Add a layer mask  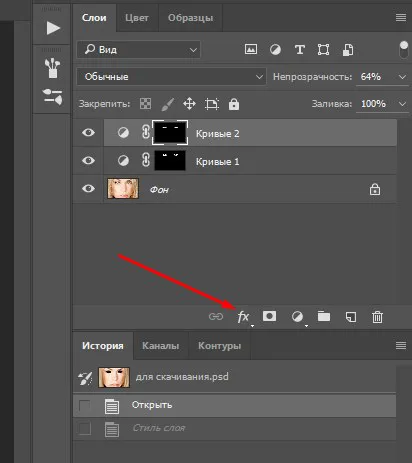(269, 316)
